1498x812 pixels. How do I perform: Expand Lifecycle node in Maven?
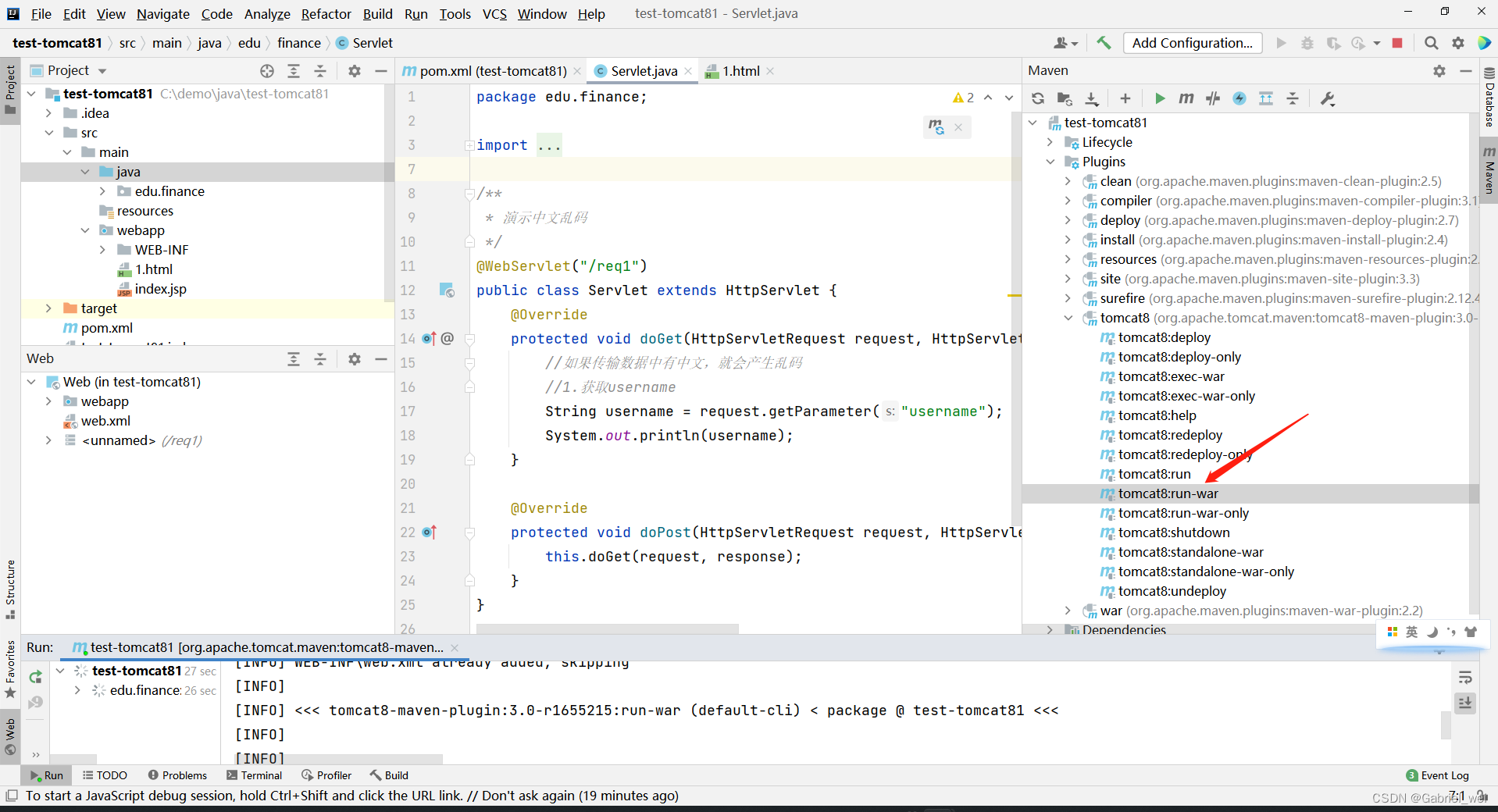coord(1050,142)
